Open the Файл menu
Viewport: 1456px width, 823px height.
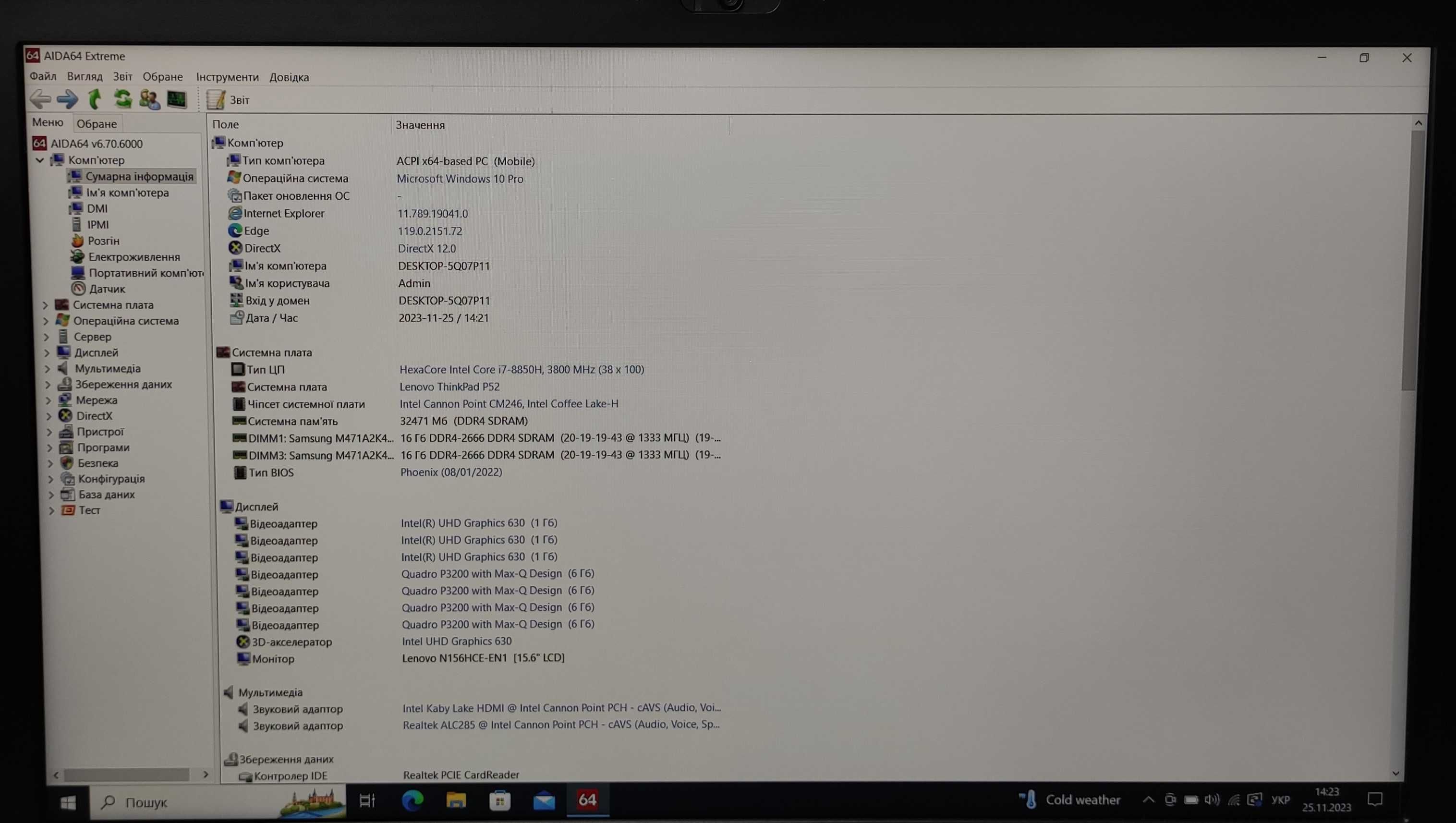pos(41,76)
